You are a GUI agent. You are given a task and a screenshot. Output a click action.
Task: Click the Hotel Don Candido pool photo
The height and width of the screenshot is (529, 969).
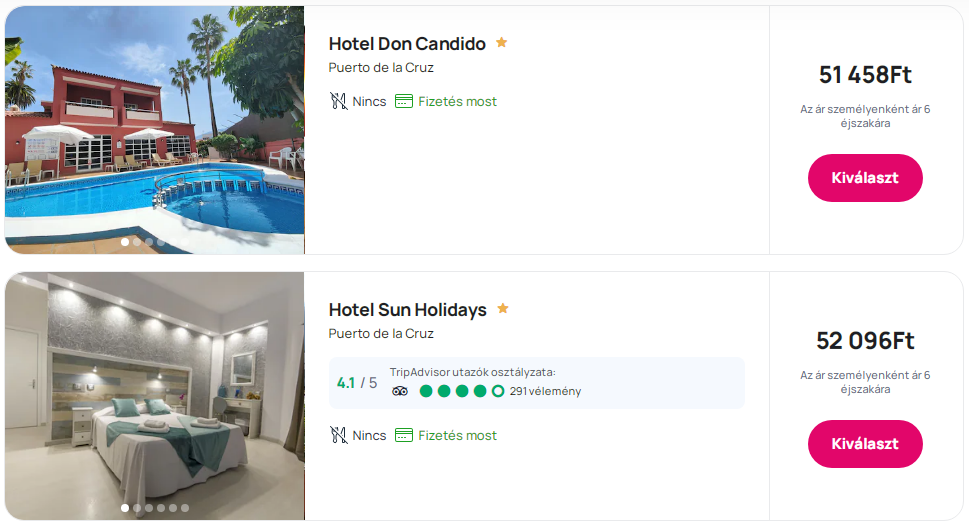[155, 130]
